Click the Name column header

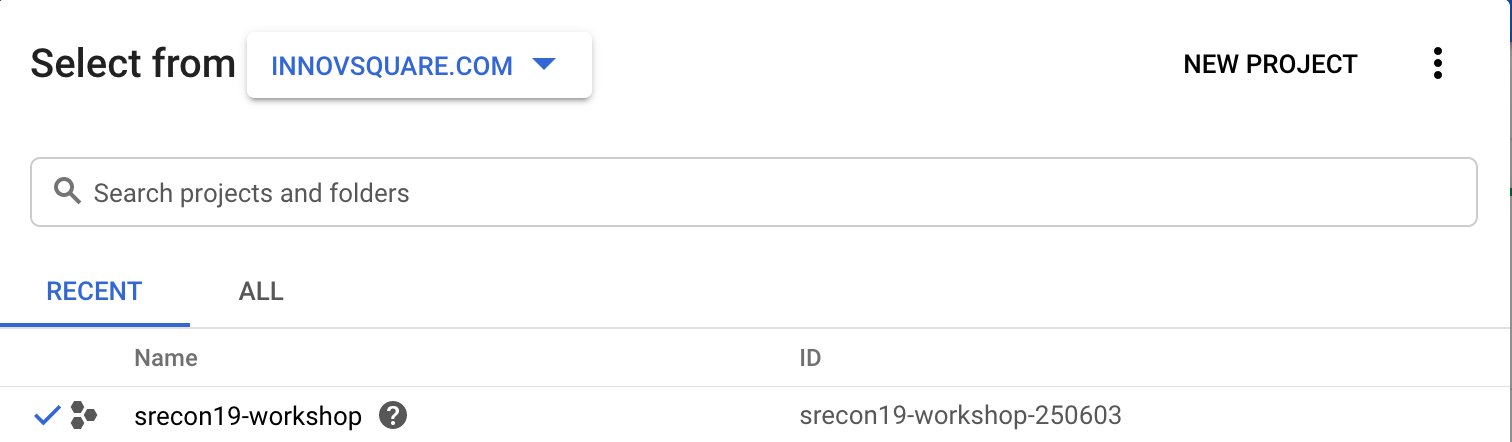[x=166, y=357]
